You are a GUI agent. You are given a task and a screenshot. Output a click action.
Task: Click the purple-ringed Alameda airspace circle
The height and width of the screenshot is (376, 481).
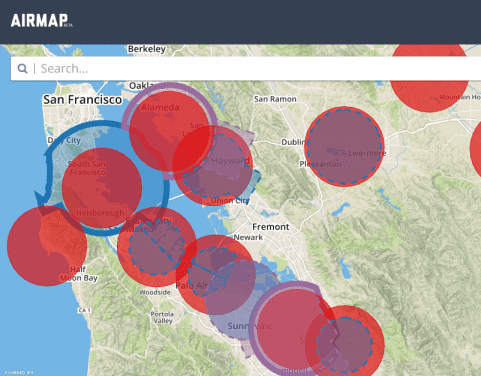(x=169, y=131)
